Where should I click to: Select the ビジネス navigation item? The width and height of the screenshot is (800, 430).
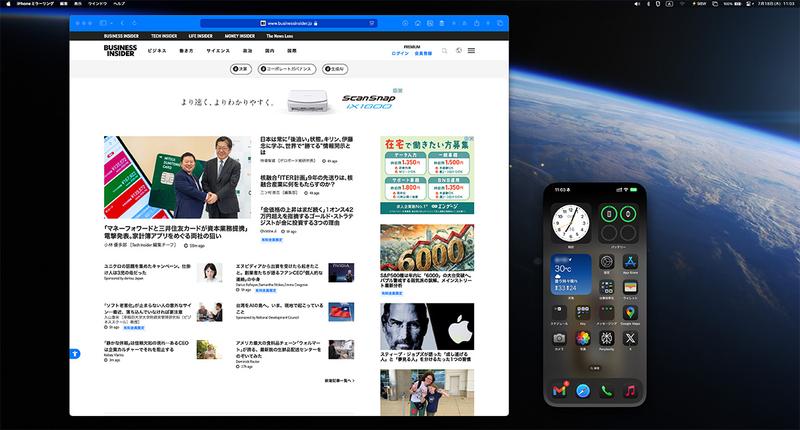click(157, 51)
